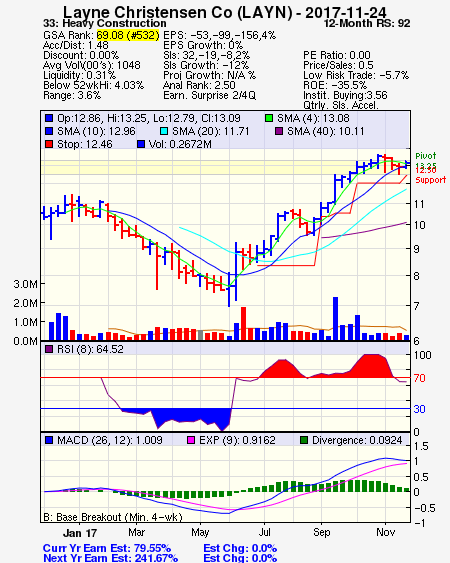Click the 'Below 52wkHi: 4.03%' text

(93, 85)
